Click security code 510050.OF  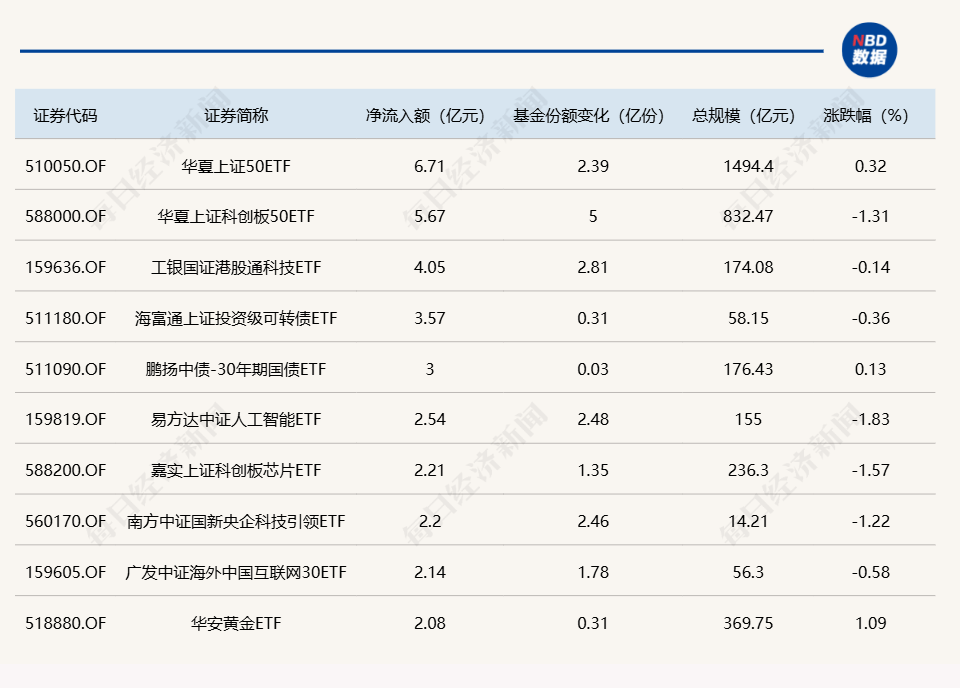click(x=66, y=166)
